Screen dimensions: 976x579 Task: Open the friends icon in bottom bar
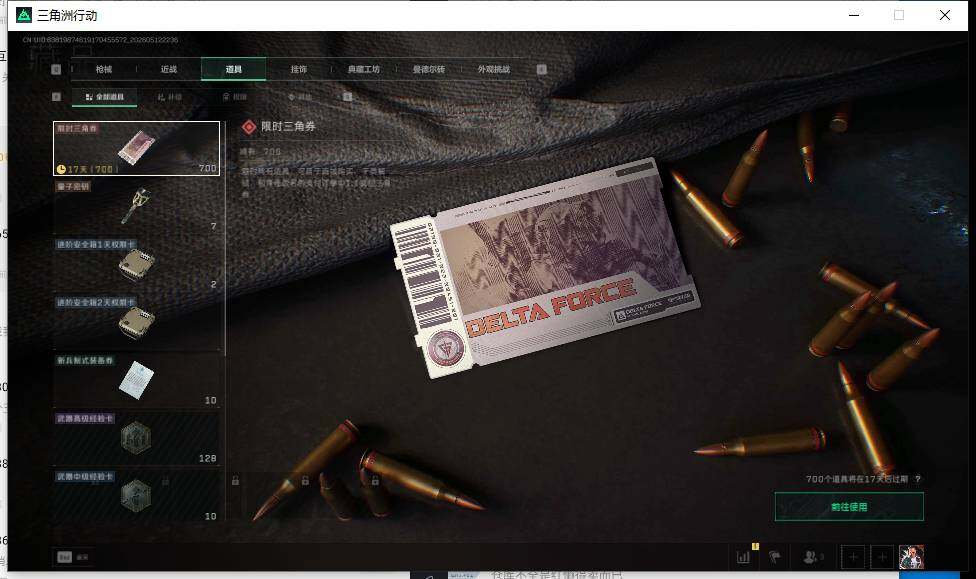pyautogui.click(x=812, y=557)
